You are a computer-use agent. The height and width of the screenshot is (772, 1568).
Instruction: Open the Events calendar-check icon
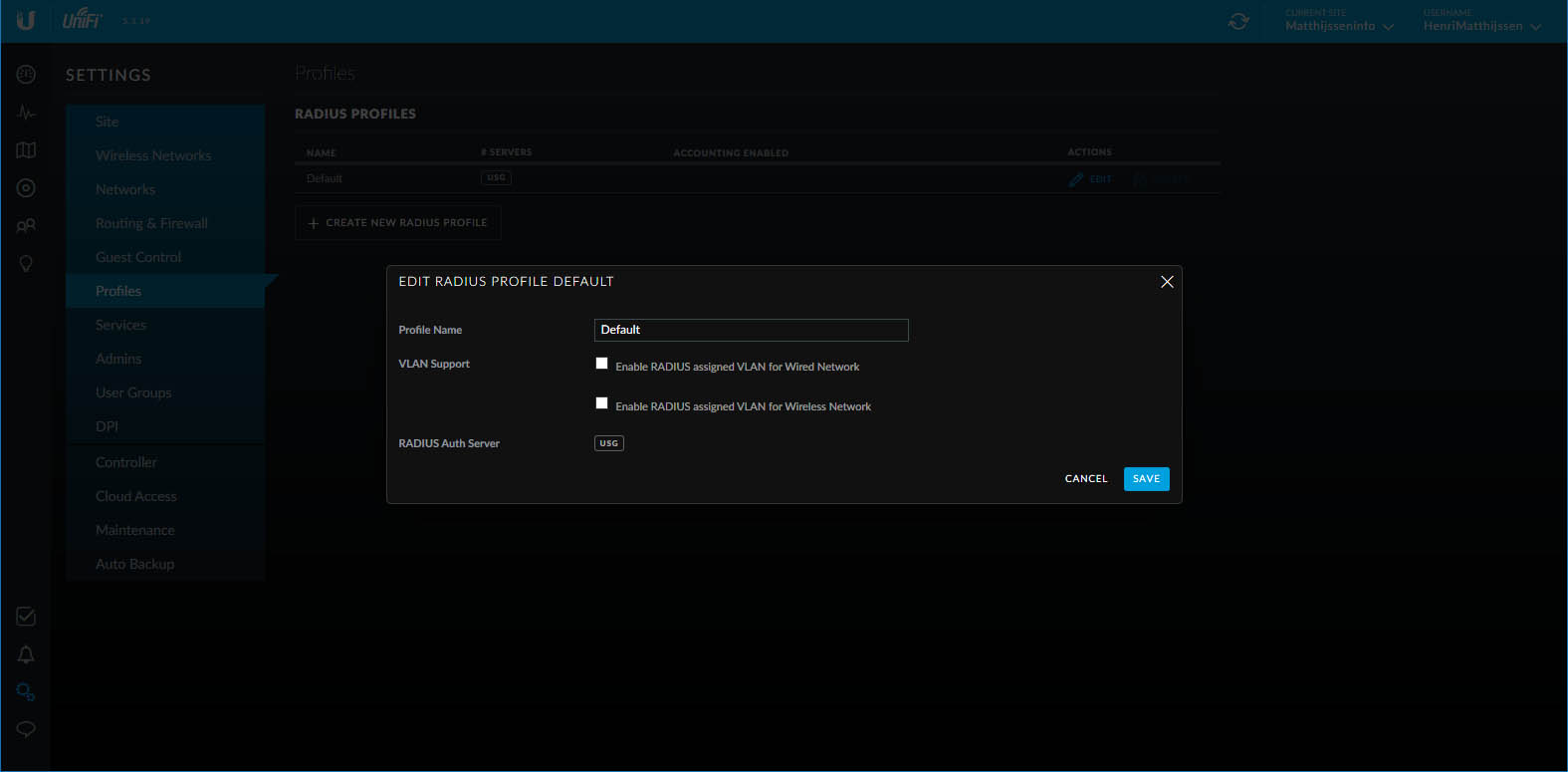pos(26,617)
